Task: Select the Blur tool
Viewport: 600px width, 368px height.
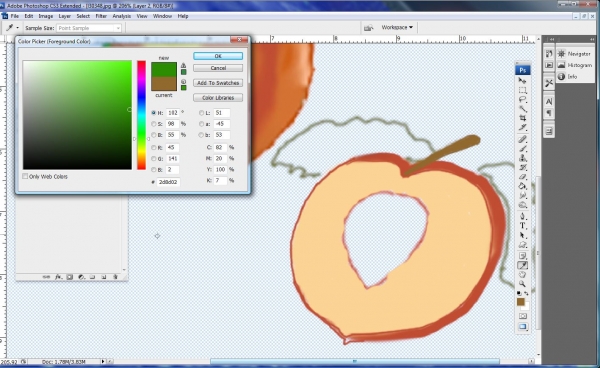Action: pyautogui.click(x=522, y=195)
